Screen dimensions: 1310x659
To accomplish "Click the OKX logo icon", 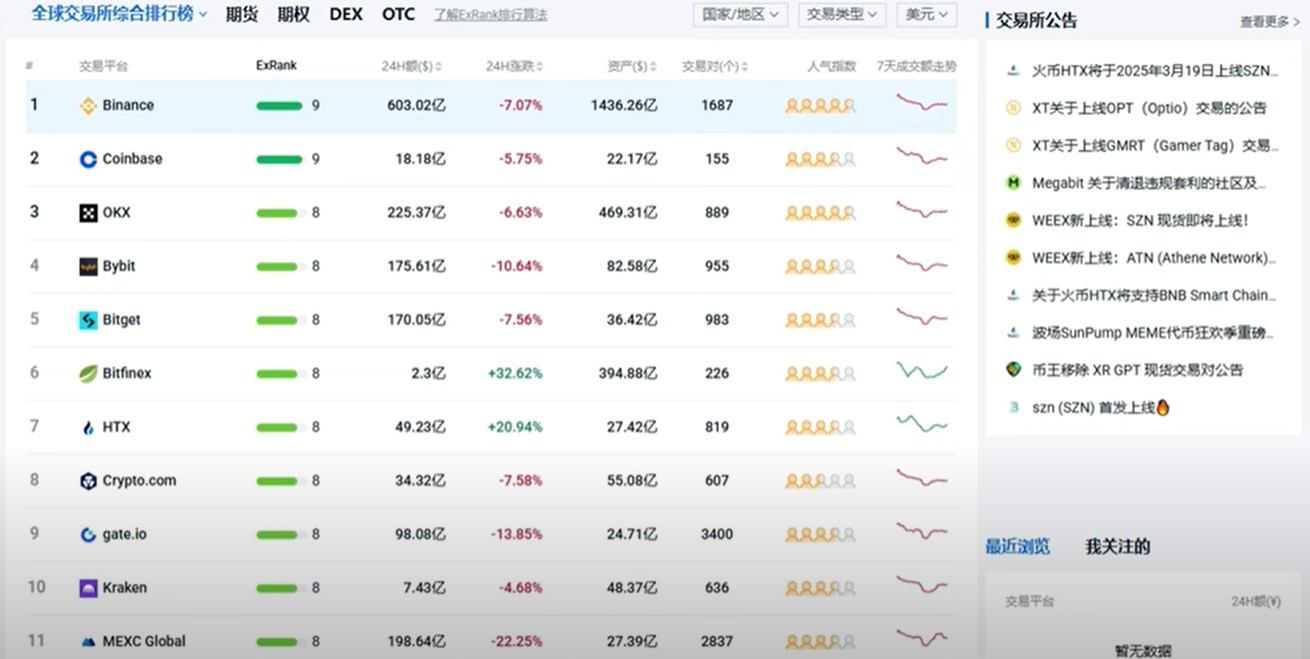I will [88, 213].
